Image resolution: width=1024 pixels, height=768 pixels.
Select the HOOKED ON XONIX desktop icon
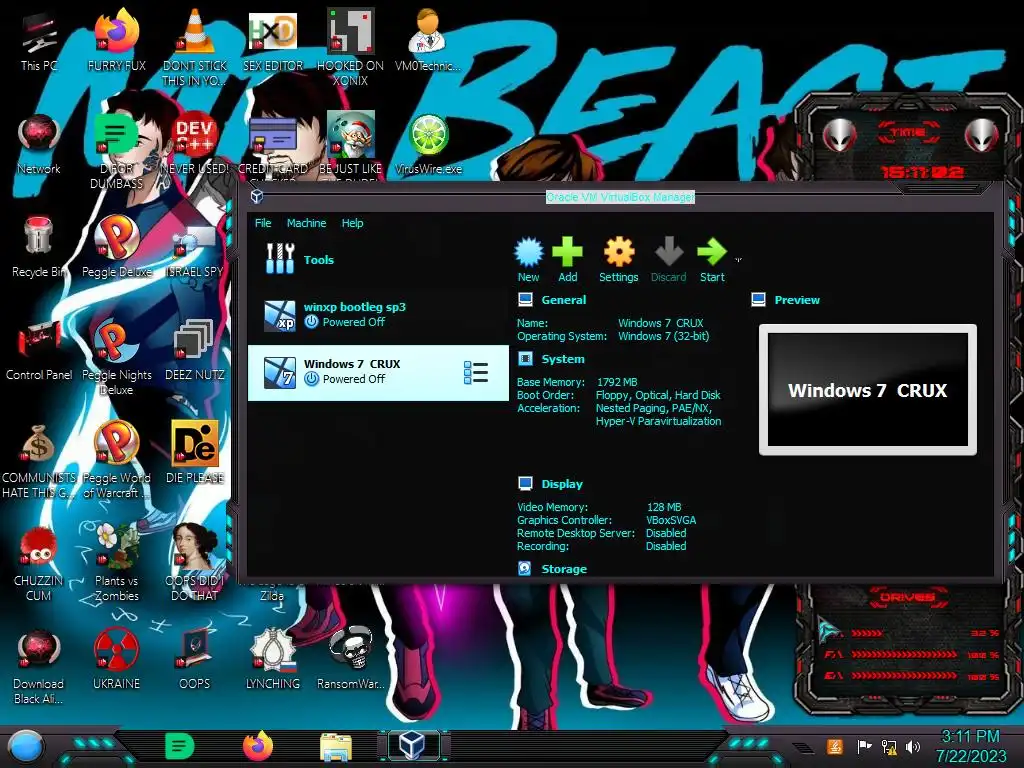[350, 47]
